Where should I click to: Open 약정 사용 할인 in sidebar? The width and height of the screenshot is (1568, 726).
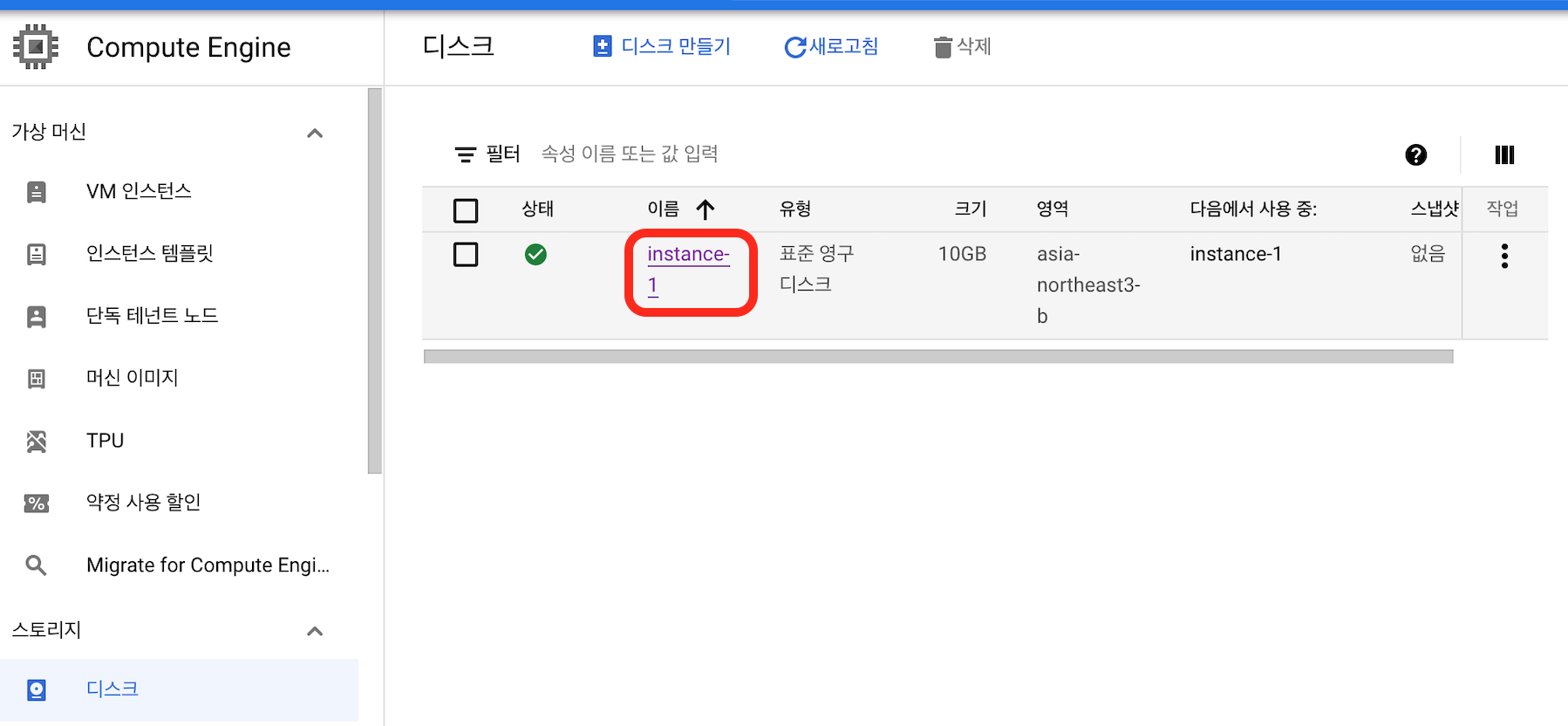tap(144, 503)
